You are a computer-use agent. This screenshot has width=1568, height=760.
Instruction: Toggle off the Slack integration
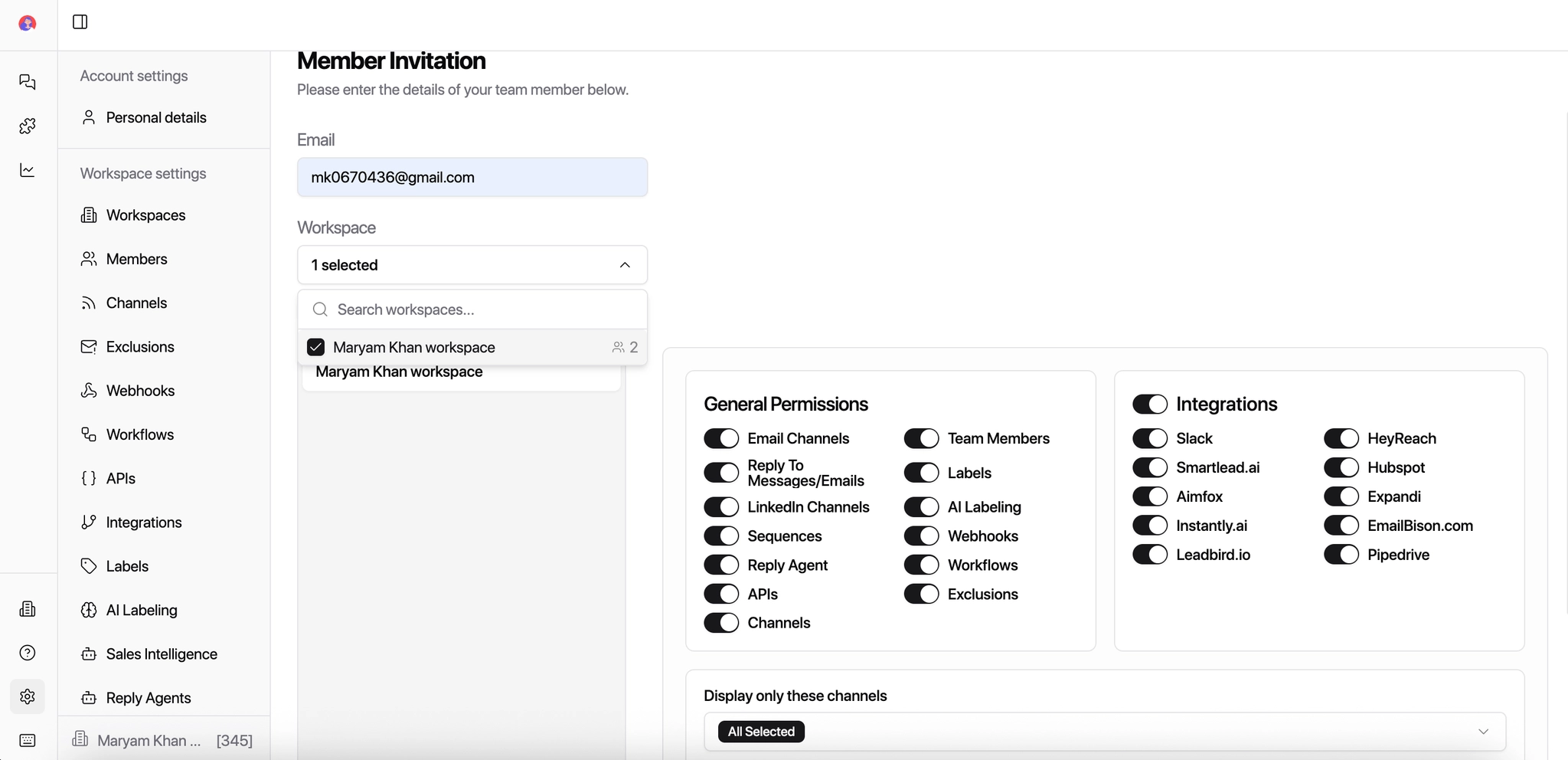pyautogui.click(x=1151, y=437)
